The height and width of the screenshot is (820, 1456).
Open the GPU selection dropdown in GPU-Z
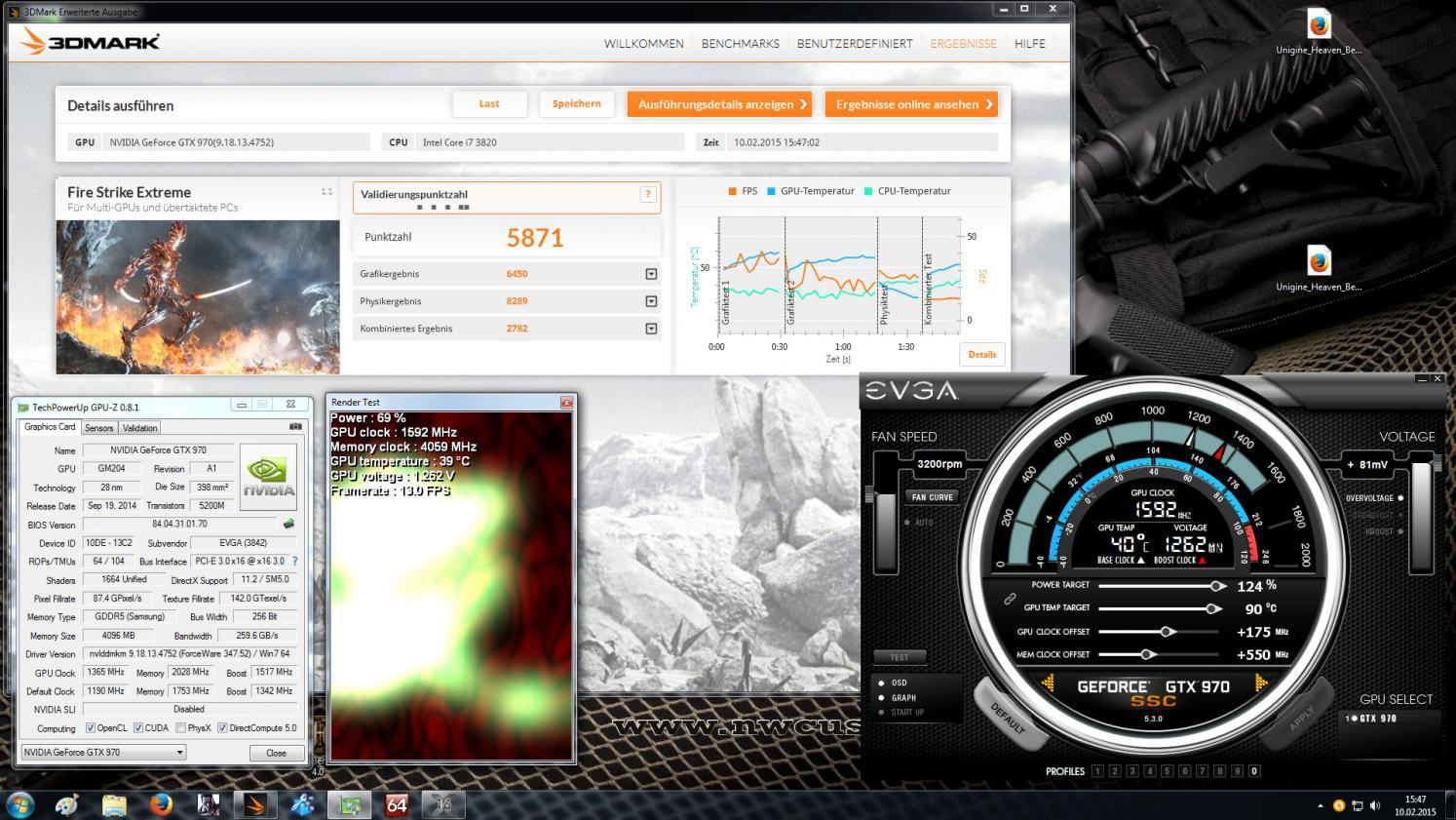103,752
